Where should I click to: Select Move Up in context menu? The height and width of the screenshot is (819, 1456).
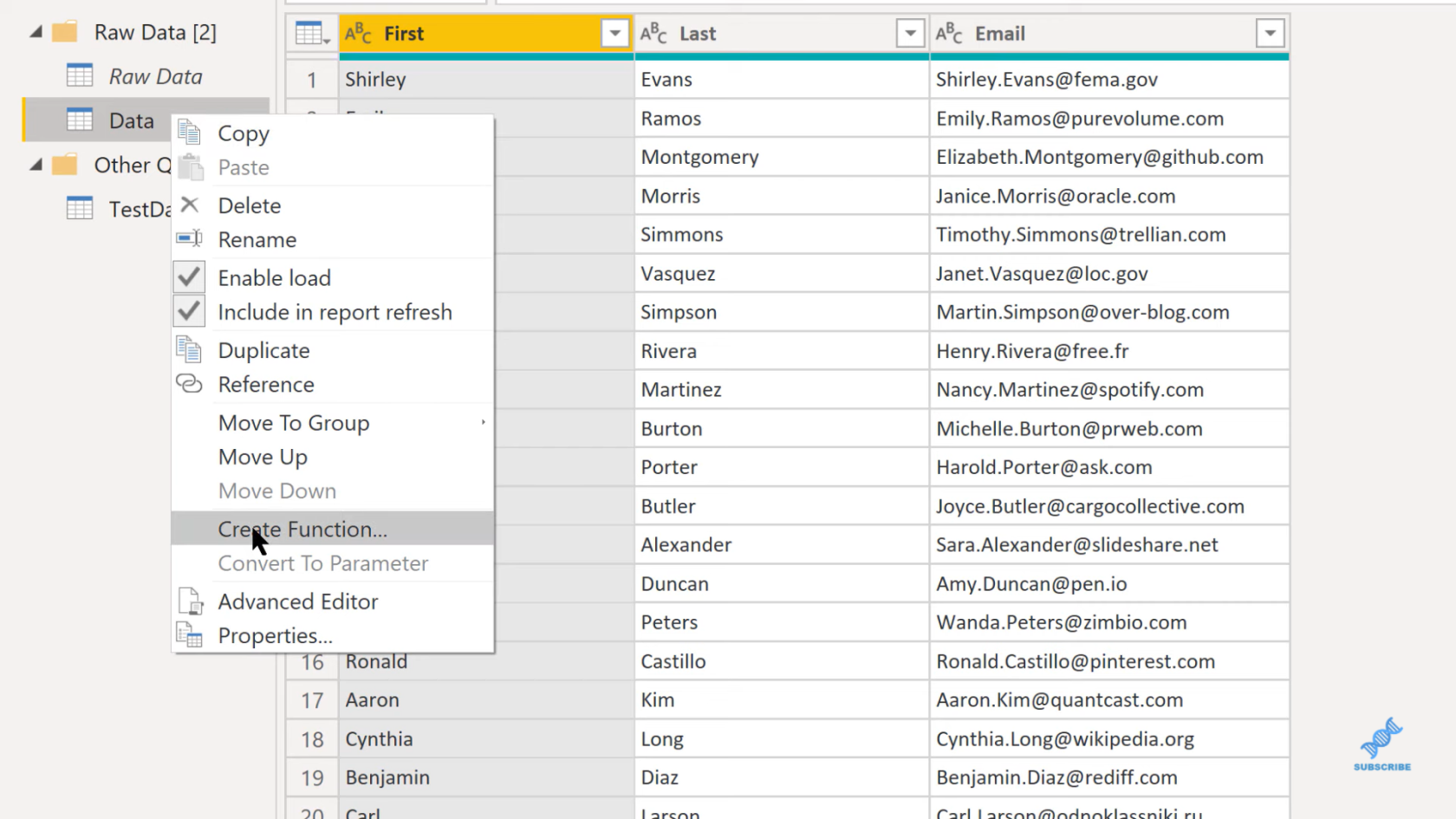[333, 457]
